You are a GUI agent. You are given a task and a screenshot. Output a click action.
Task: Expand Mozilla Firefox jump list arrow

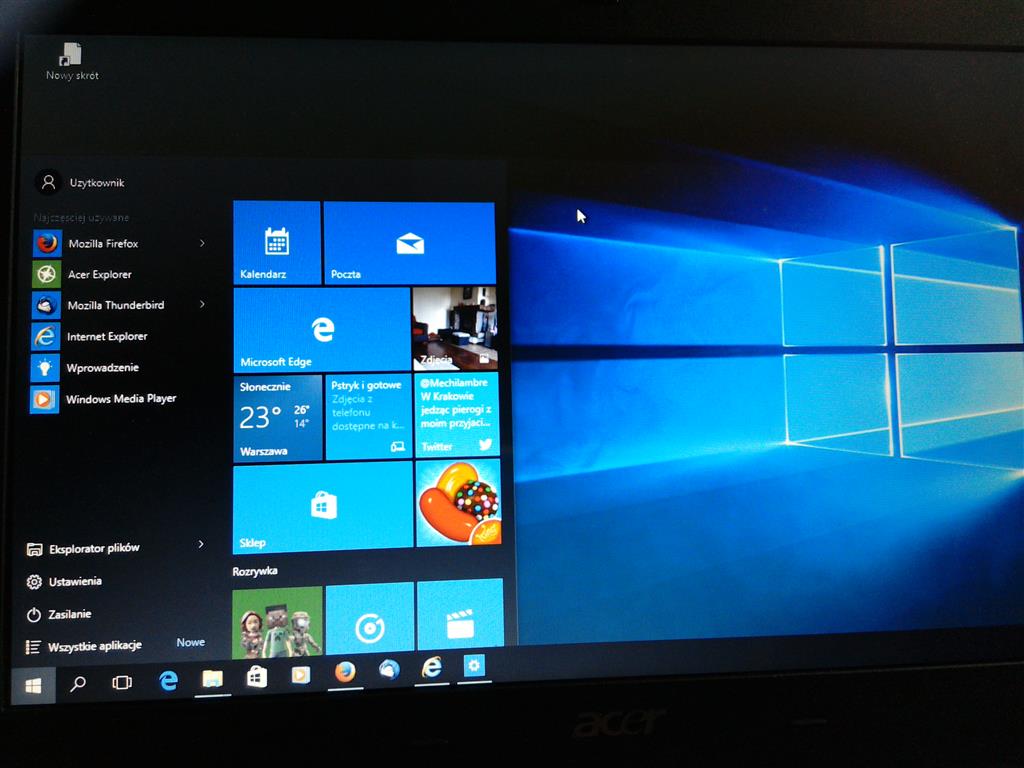click(202, 243)
